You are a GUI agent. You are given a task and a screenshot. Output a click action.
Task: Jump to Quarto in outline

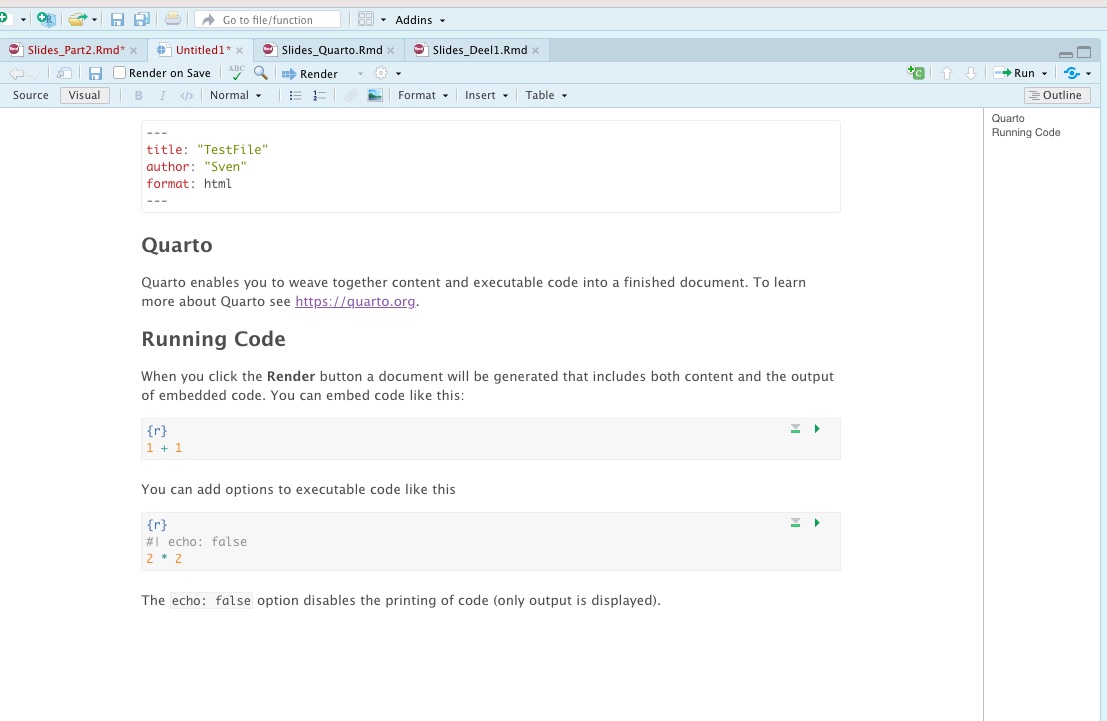click(x=1007, y=119)
